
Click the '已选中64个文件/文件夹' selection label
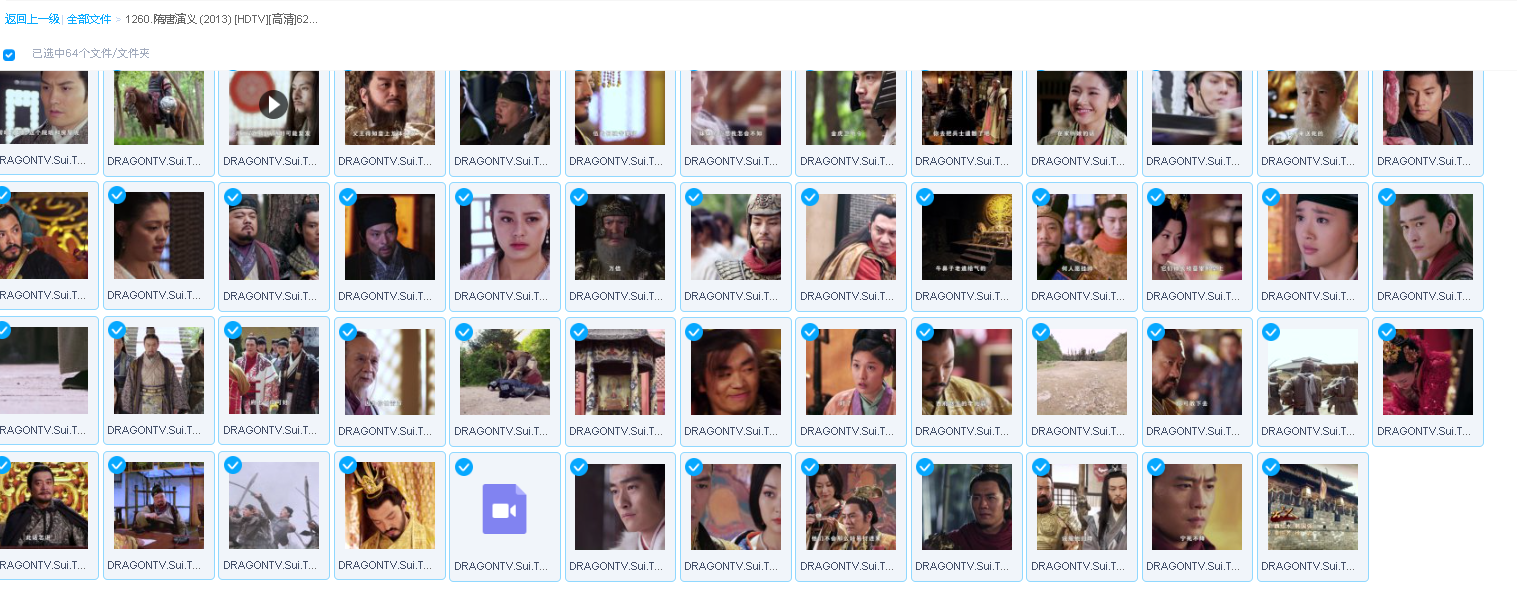click(90, 54)
